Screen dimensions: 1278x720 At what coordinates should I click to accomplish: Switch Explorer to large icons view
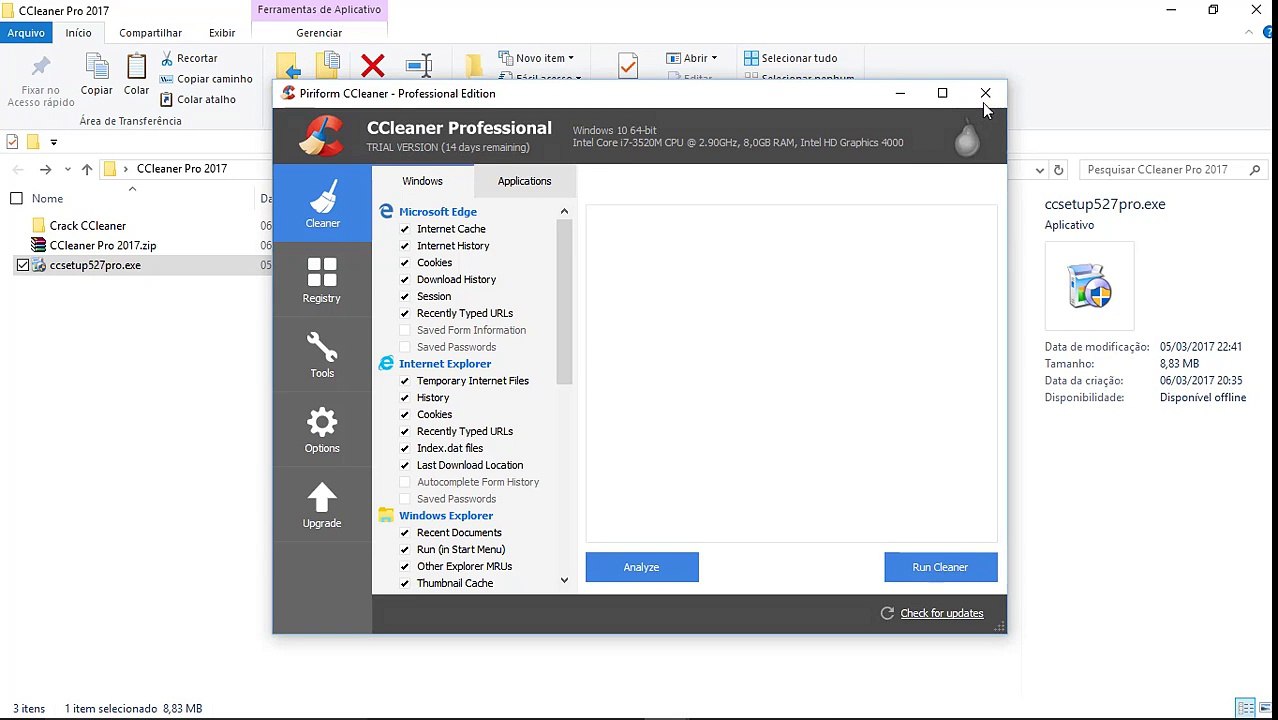coord(1264,708)
